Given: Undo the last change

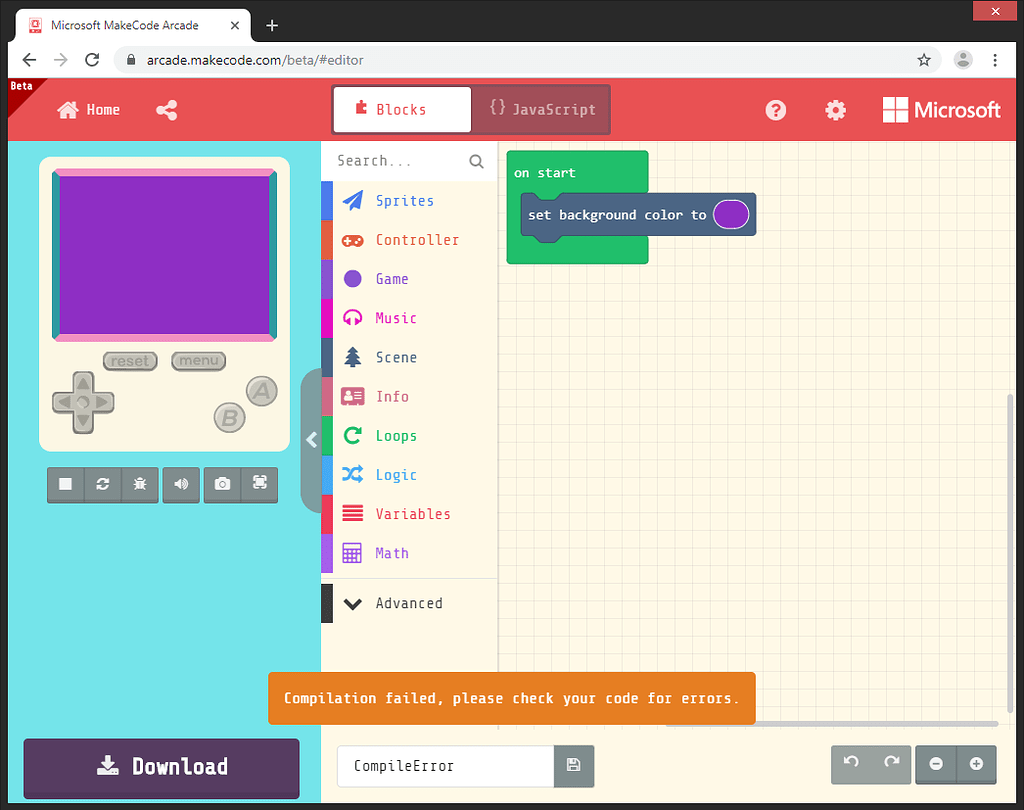Looking at the screenshot, I should tap(851, 763).
